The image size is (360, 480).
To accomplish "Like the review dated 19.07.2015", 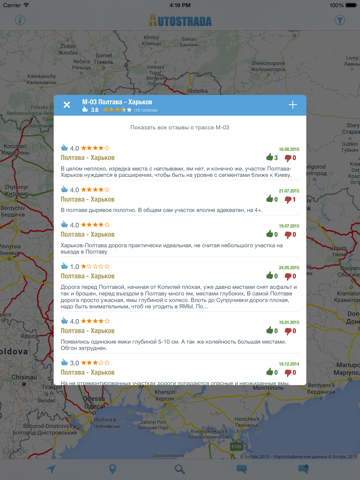I will click(272, 234).
